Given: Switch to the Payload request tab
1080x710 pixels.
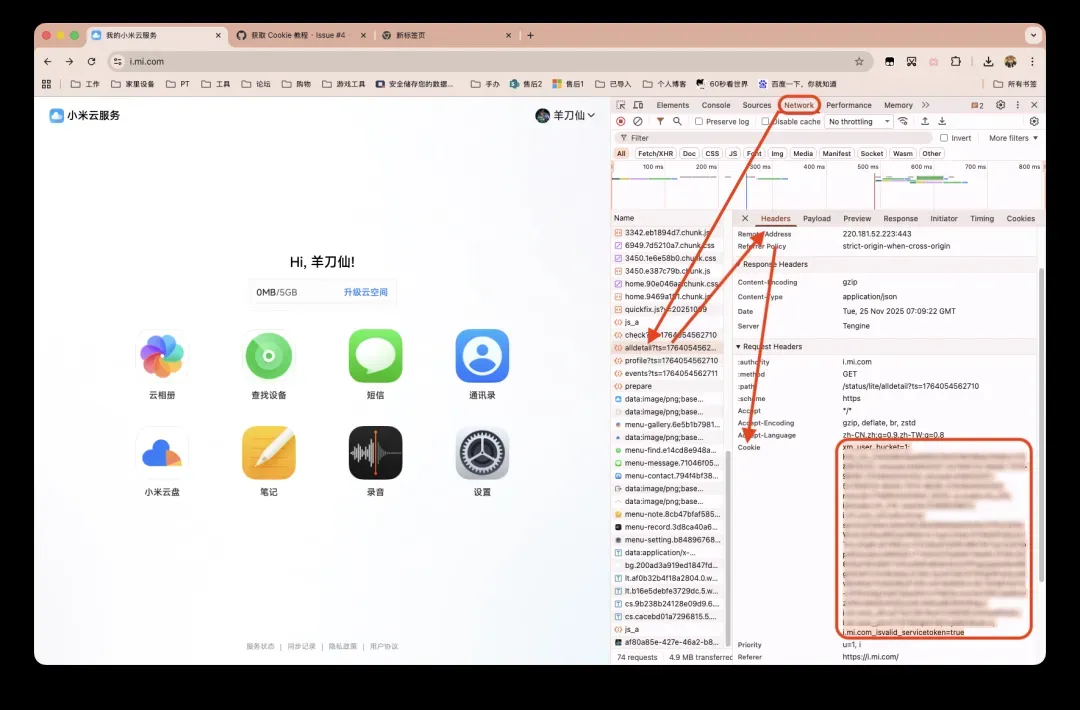Looking at the screenshot, I should pyautogui.click(x=816, y=218).
